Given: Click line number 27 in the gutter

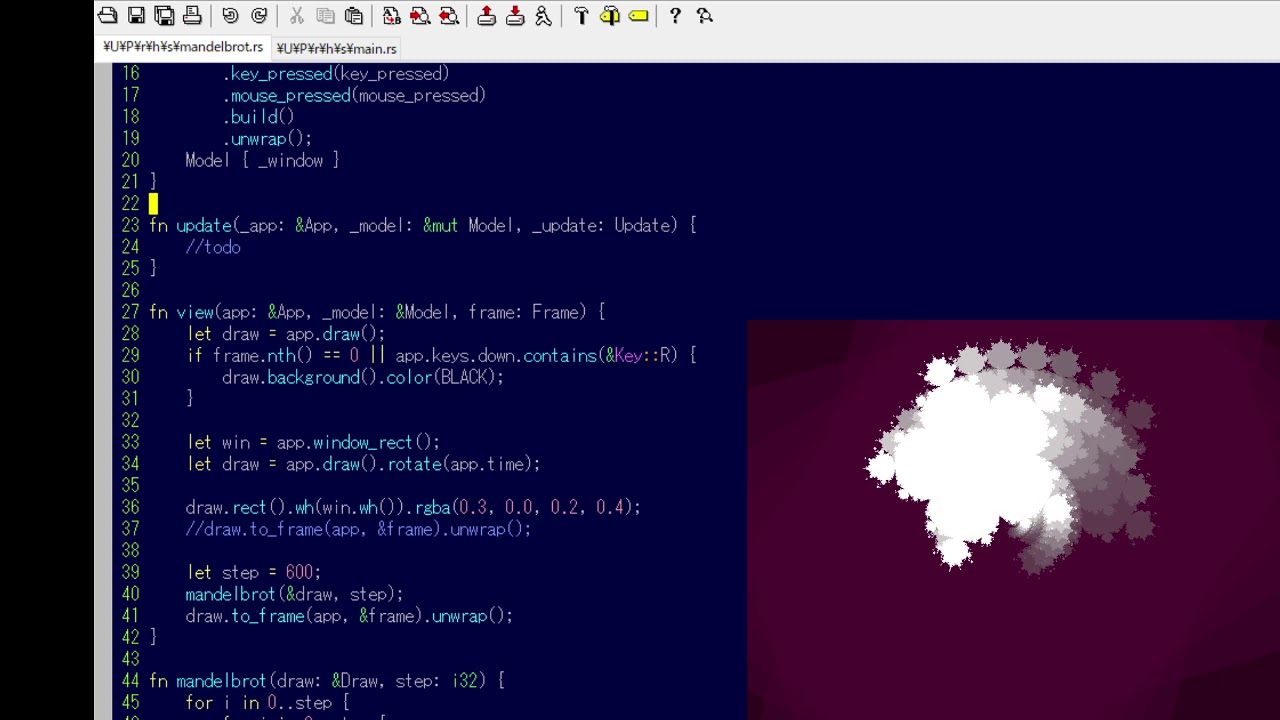Looking at the screenshot, I should 130,312.
